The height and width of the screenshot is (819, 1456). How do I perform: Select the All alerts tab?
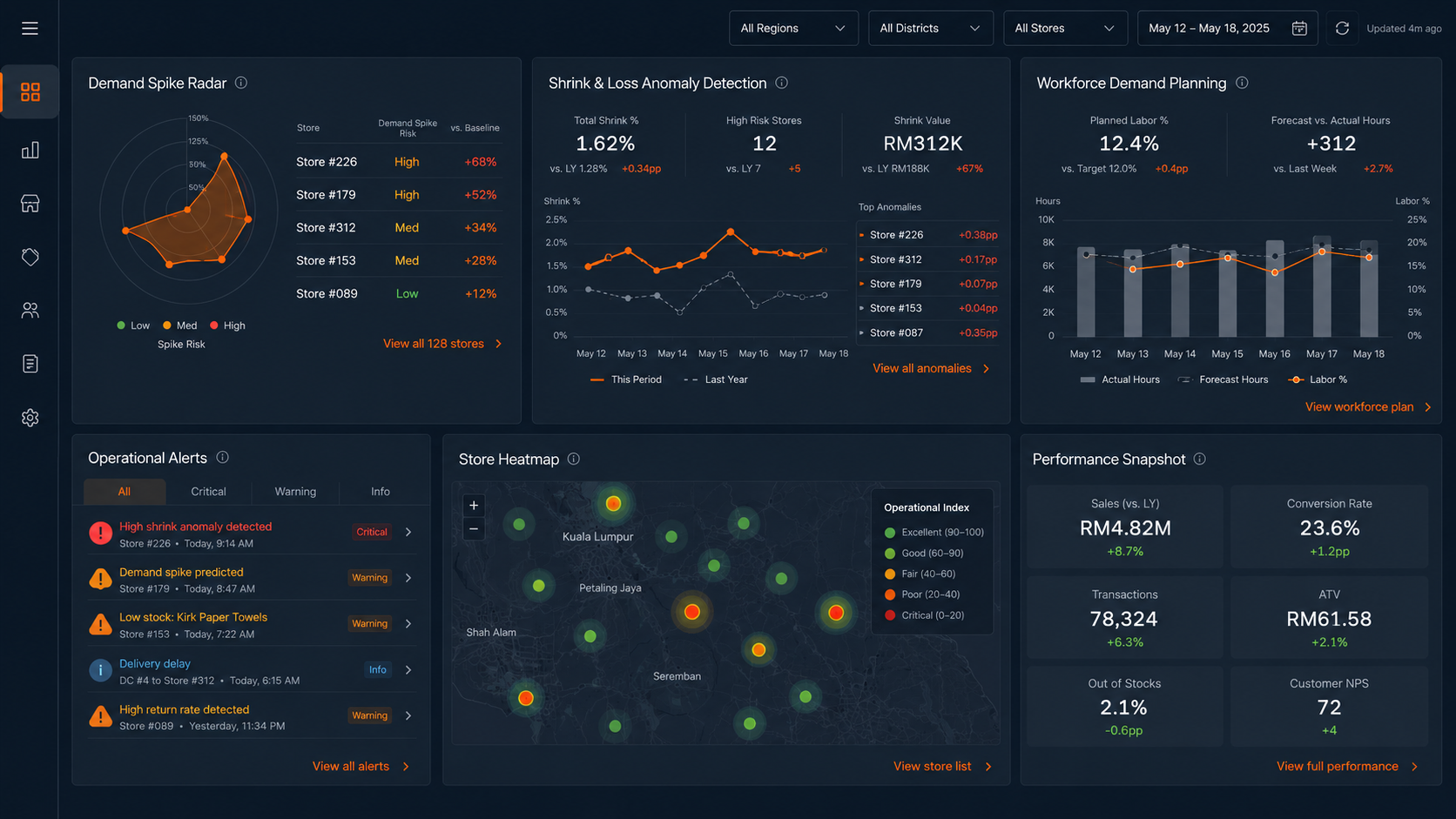pos(125,492)
